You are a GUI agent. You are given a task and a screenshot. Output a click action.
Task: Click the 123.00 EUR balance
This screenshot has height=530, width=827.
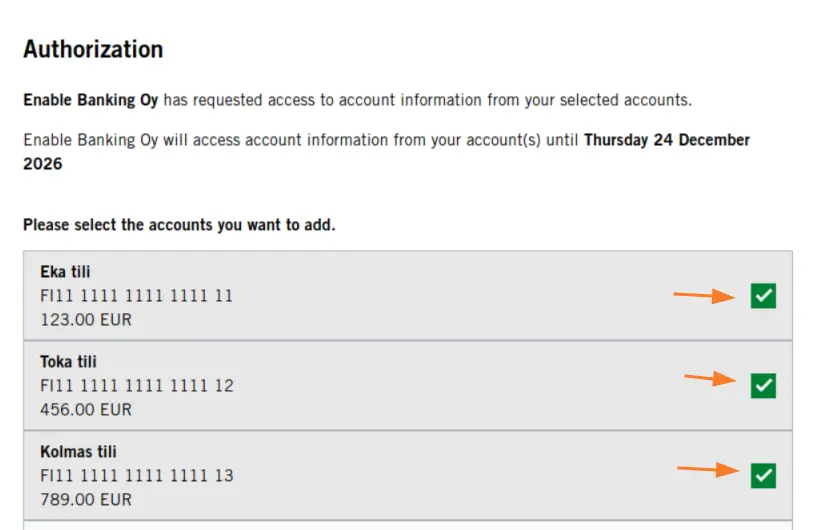coord(86,320)
